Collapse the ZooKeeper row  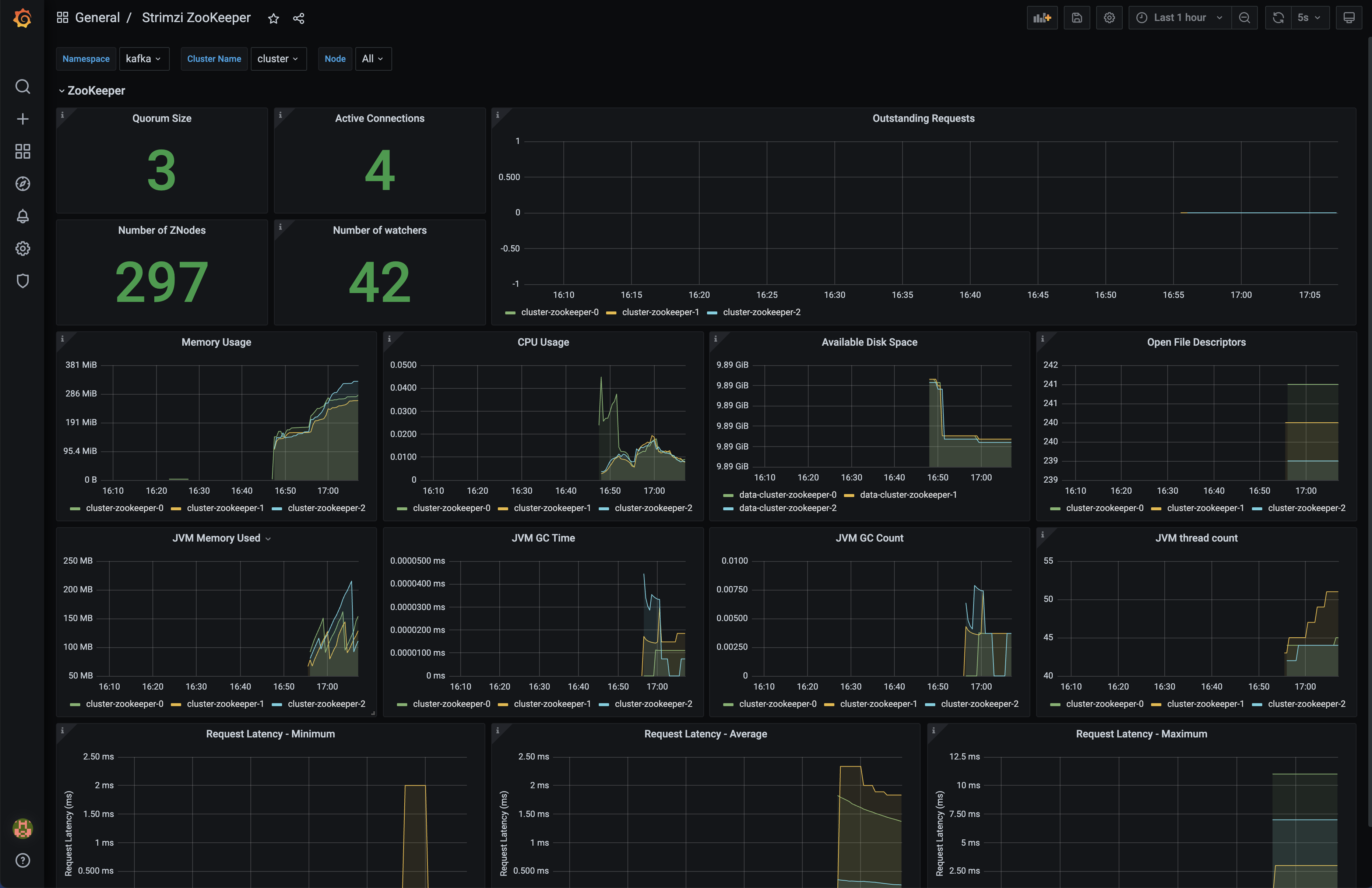click(92, 91)
